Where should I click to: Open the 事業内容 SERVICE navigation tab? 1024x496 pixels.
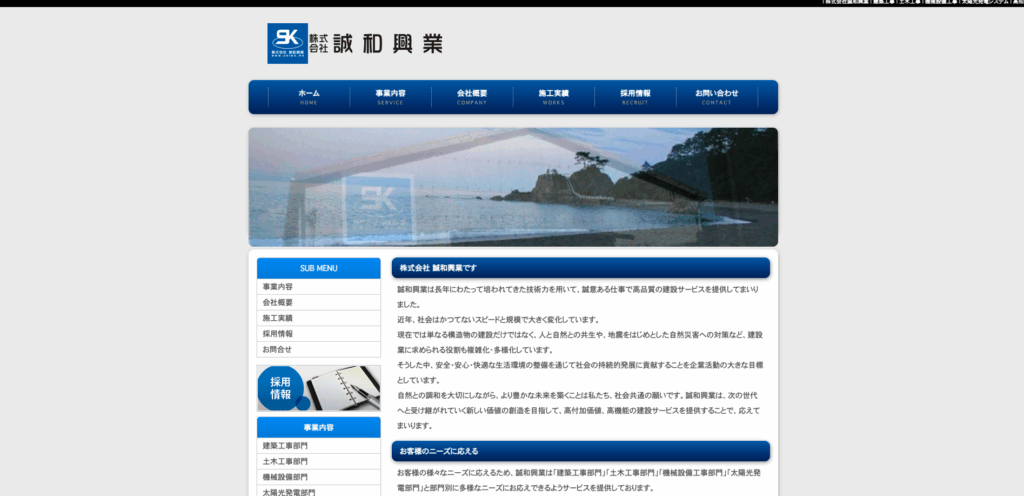tap(391, 97)
